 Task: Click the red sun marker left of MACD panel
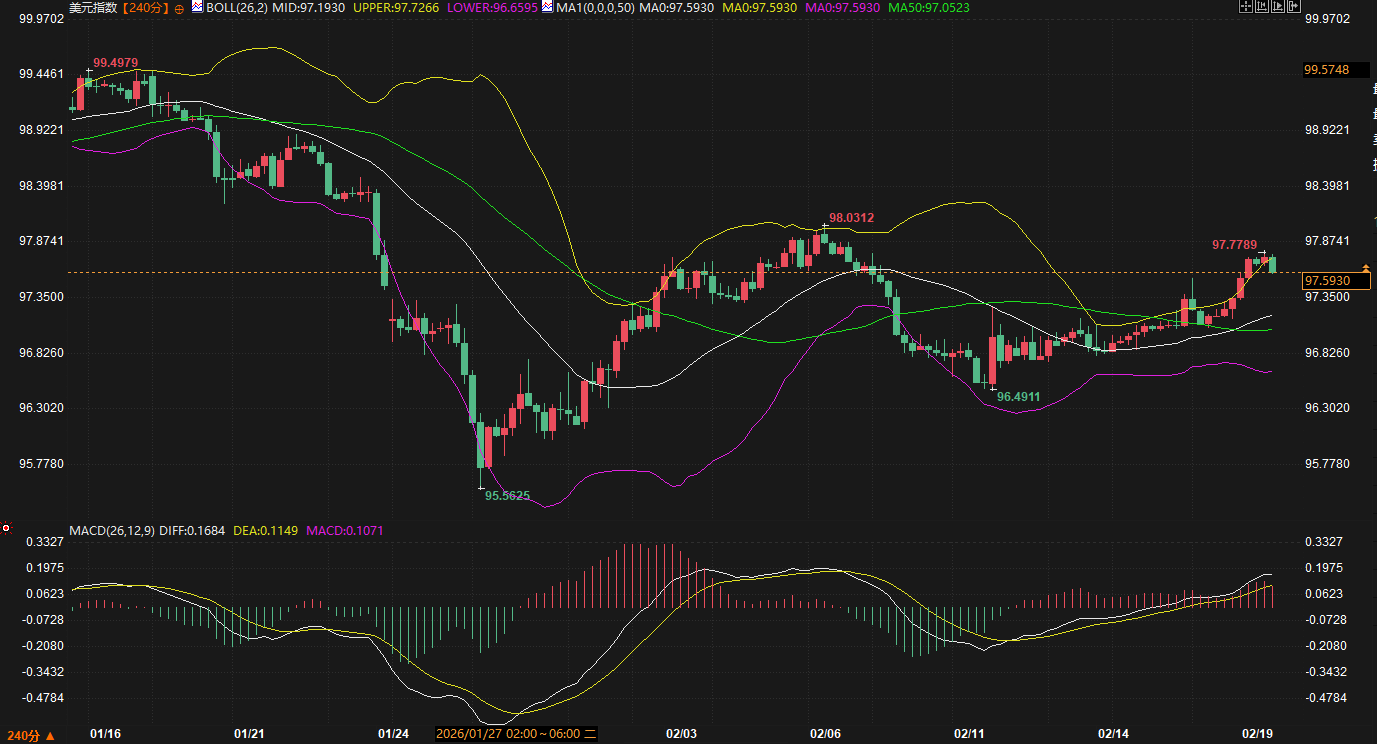6,528
